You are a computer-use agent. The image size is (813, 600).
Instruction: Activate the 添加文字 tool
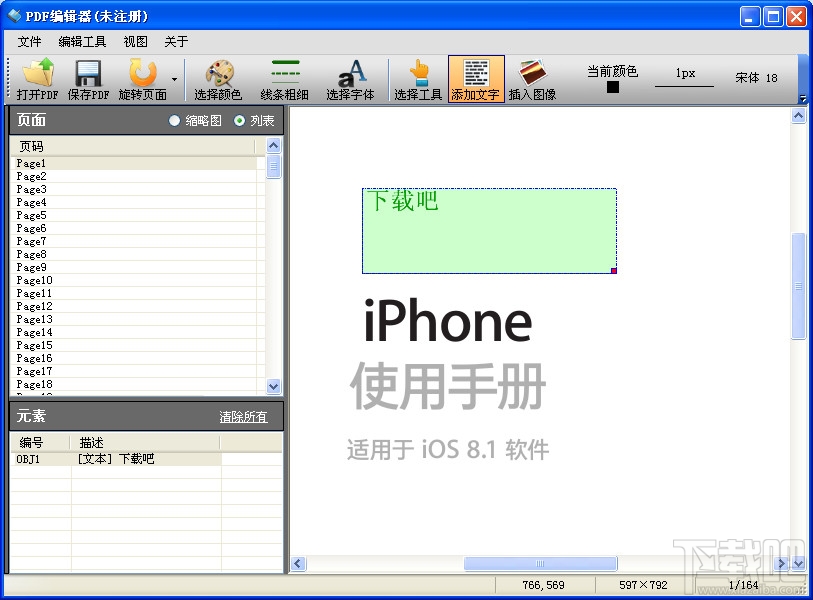pyautogui.click(x=476, y=79)
